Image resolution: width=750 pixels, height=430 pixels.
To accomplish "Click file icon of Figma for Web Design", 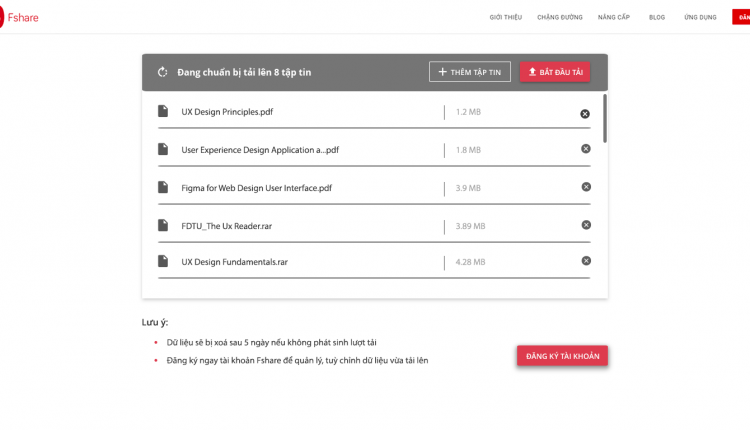I will click(x=163, y=187).
